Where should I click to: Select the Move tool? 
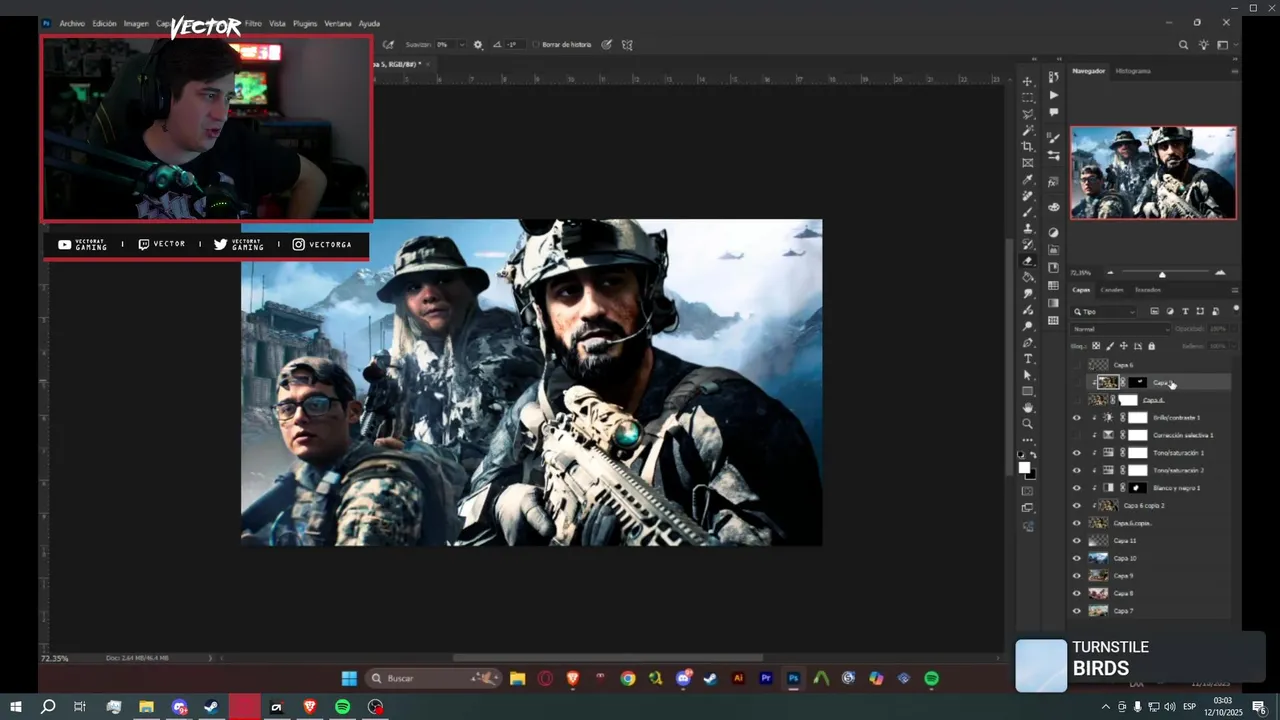click(x=1027, y=81)
